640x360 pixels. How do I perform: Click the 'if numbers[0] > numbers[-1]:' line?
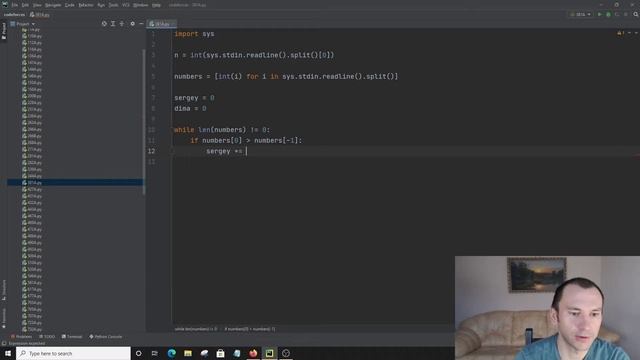tap(246, 140)
